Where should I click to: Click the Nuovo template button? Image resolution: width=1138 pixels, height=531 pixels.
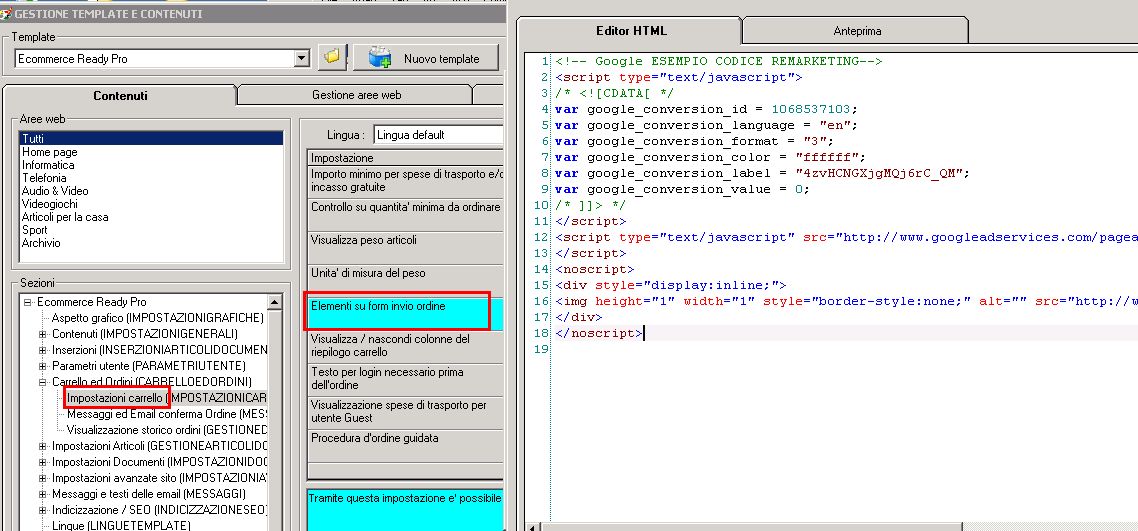tap(425, 58)
